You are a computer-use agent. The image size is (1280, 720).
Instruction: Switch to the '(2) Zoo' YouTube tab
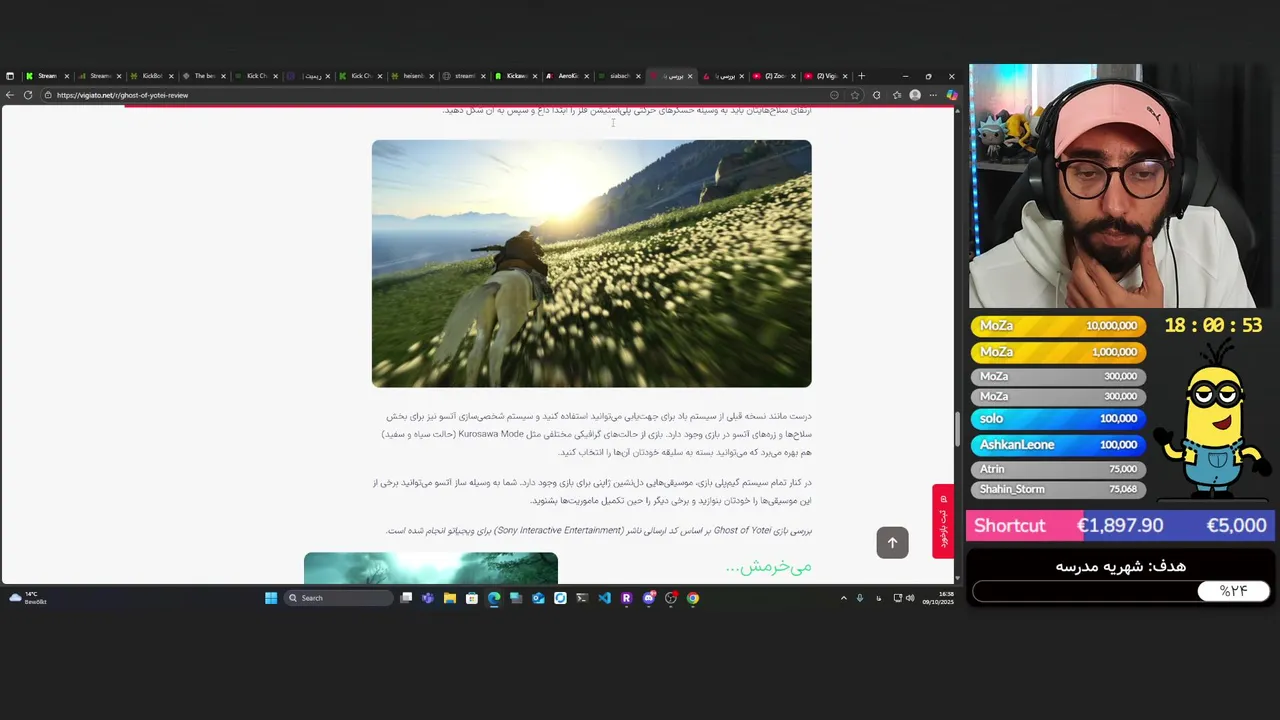[x=774, y=76]
